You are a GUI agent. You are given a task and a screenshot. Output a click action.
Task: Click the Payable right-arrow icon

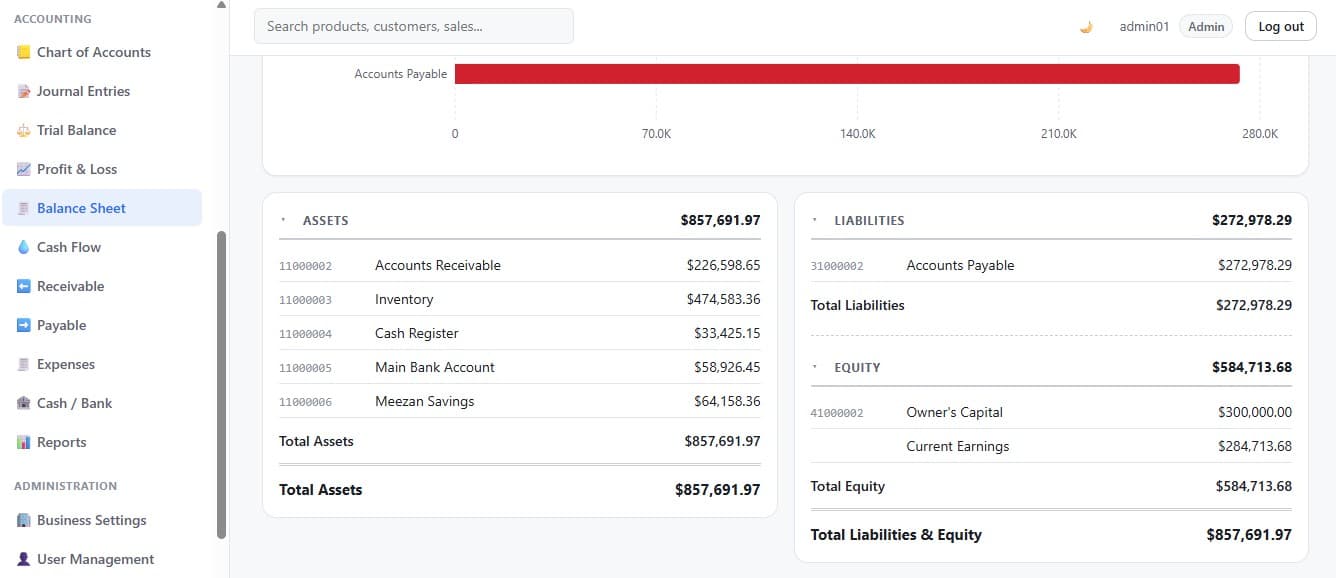pos(24,325)
